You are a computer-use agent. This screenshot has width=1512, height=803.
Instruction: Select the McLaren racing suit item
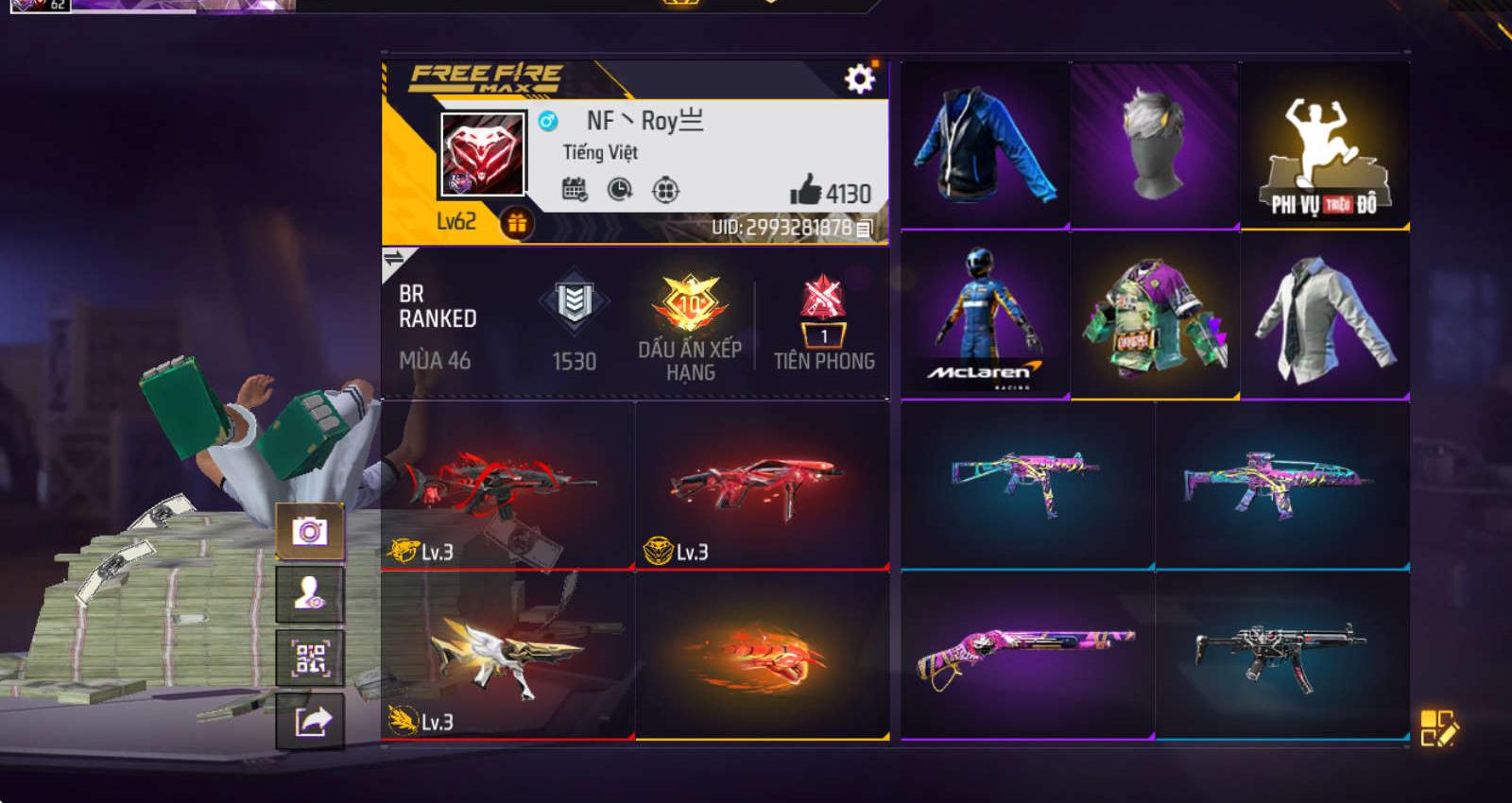tap(985, 316)
